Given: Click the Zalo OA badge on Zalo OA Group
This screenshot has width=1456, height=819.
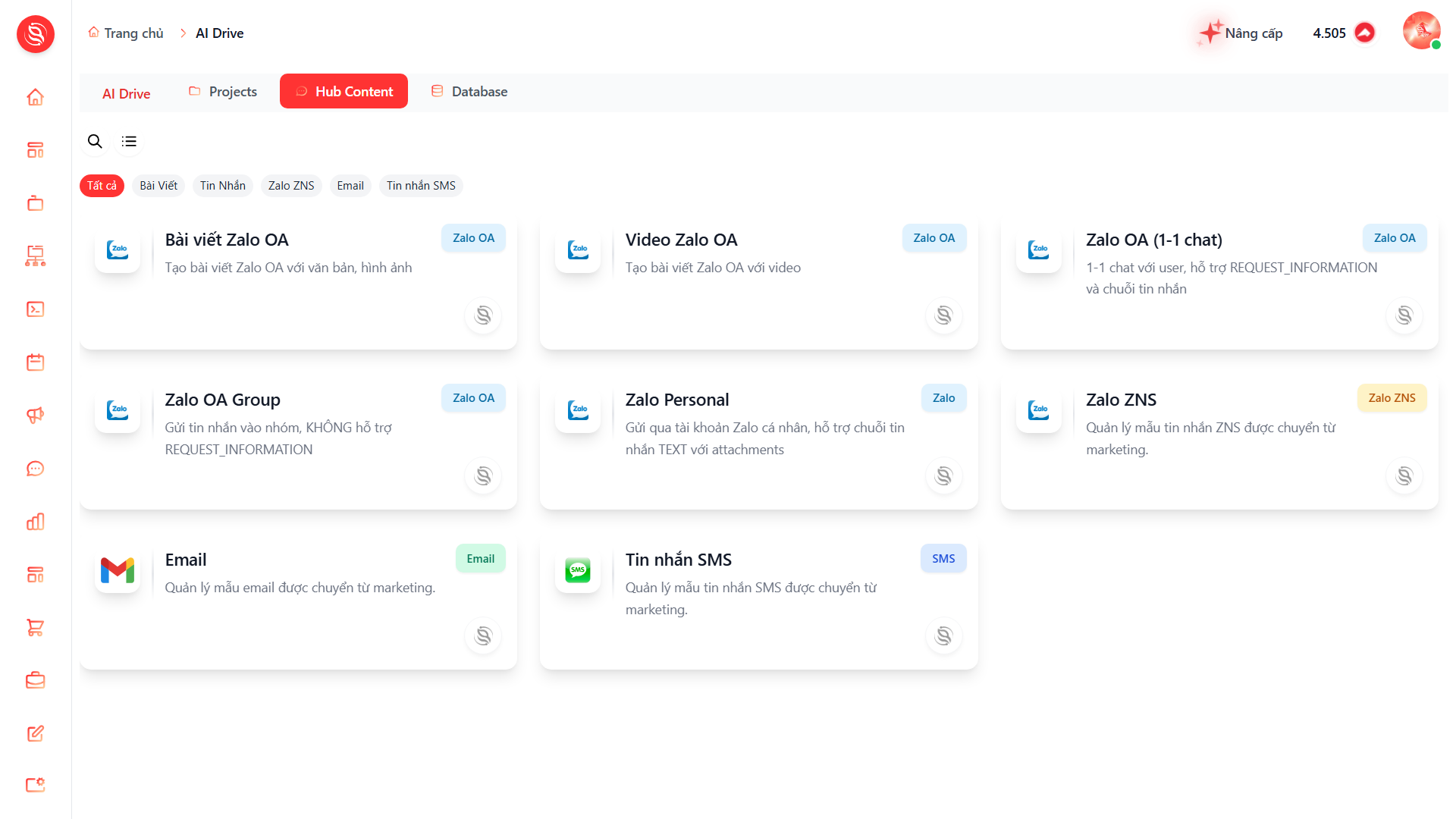Looking at the screenshot, I should 473,398.
